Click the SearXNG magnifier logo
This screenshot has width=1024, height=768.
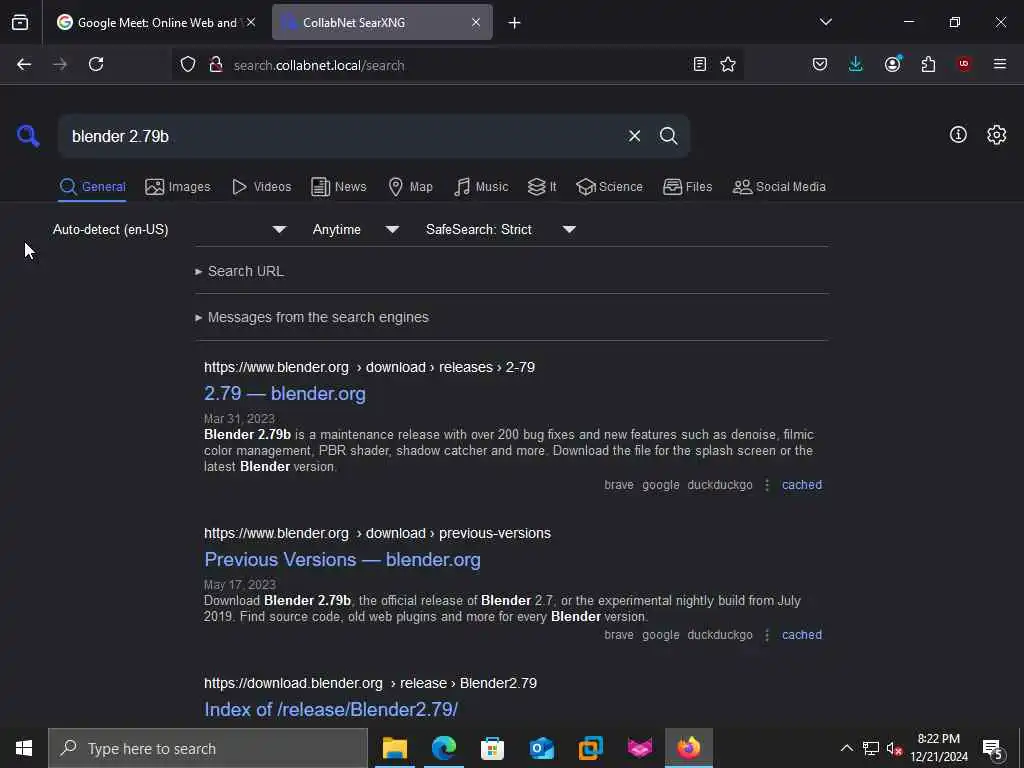(x=28, y=136)
